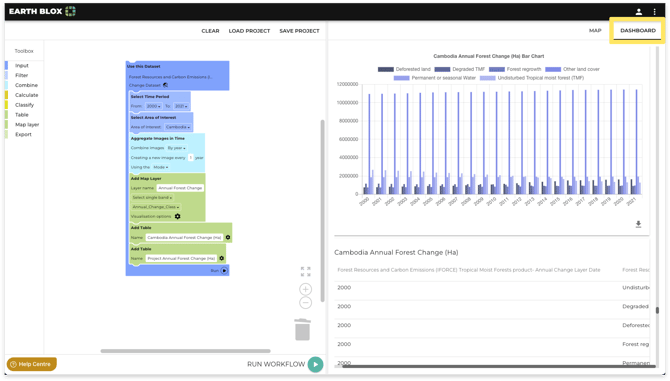The height and width of the screenshot is (381, 670).
Task: Open settings gear for Cambodia Annual Forest Change table
Action: 228,237
